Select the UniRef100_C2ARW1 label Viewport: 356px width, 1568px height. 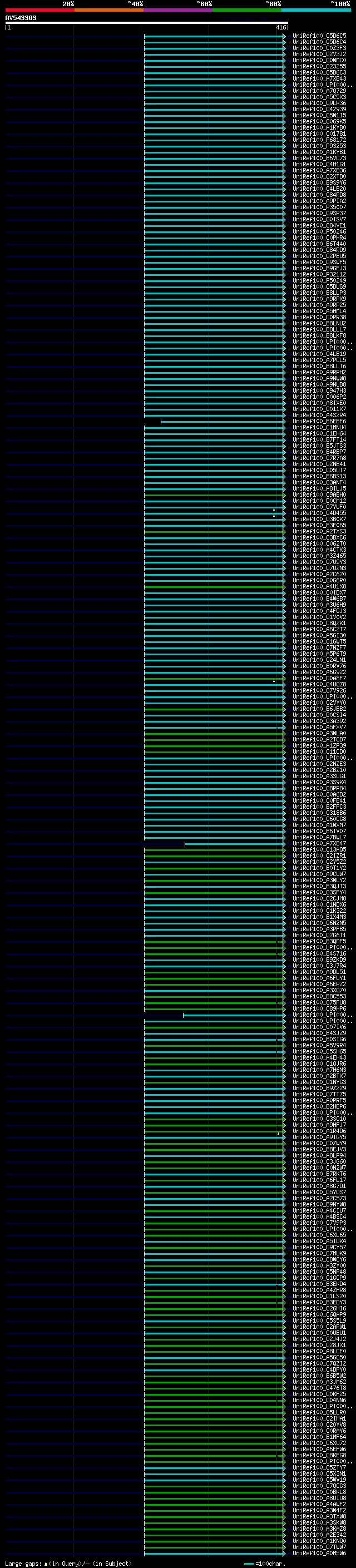(x=319, y=1327)
